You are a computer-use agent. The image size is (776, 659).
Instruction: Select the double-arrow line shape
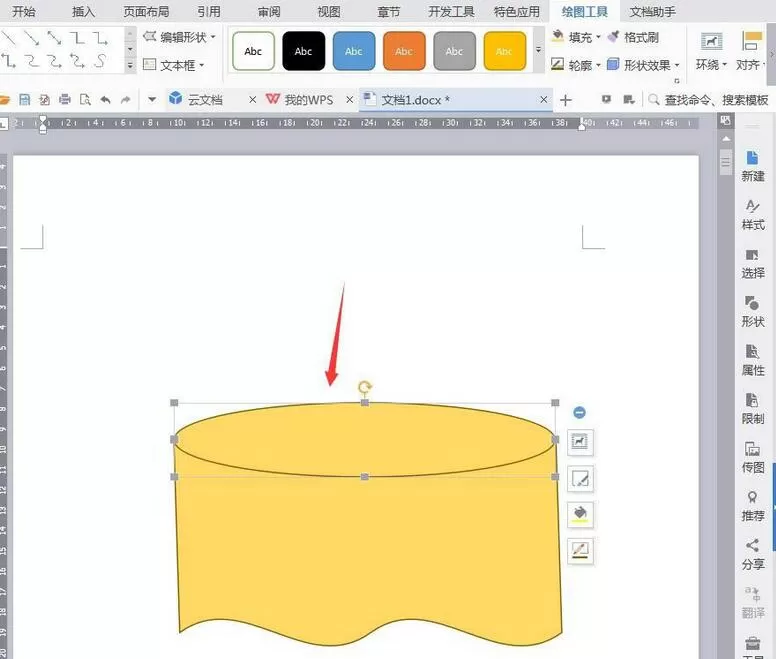coord(54,37)
